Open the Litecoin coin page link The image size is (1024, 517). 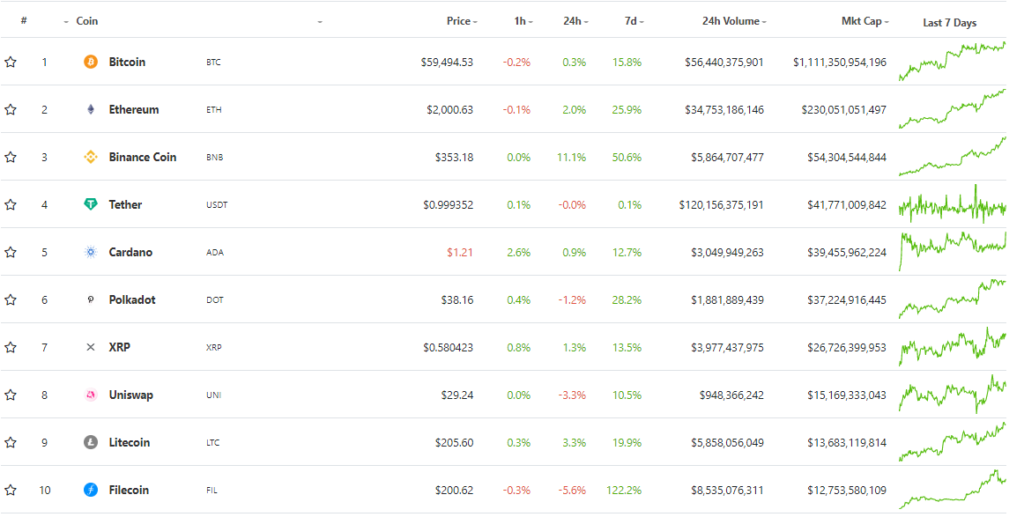coord(129,443)
